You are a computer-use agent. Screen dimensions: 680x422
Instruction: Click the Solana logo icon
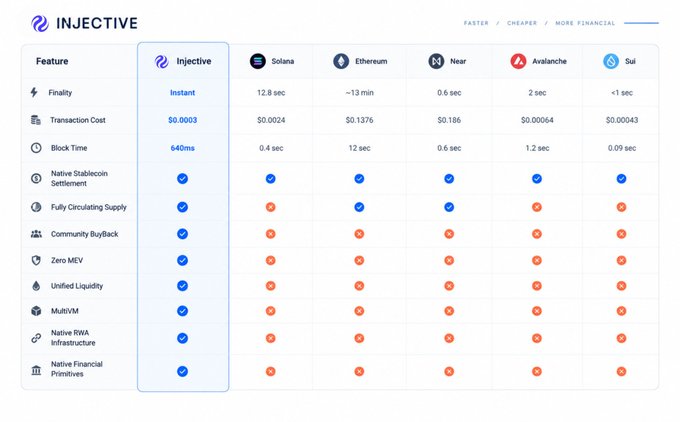click(x=258, y=61)
